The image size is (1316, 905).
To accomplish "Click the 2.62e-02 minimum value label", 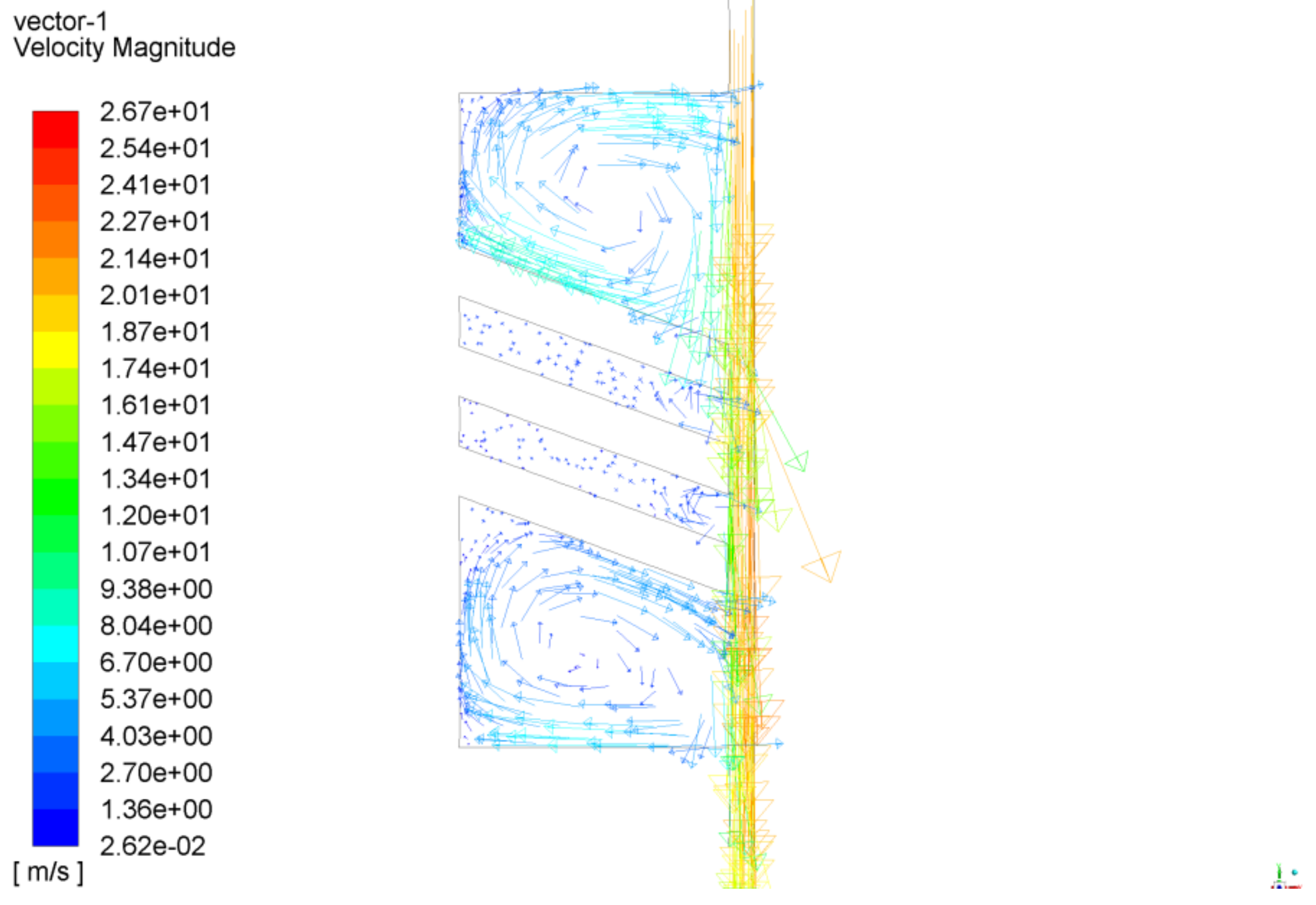I will point(153,846).
